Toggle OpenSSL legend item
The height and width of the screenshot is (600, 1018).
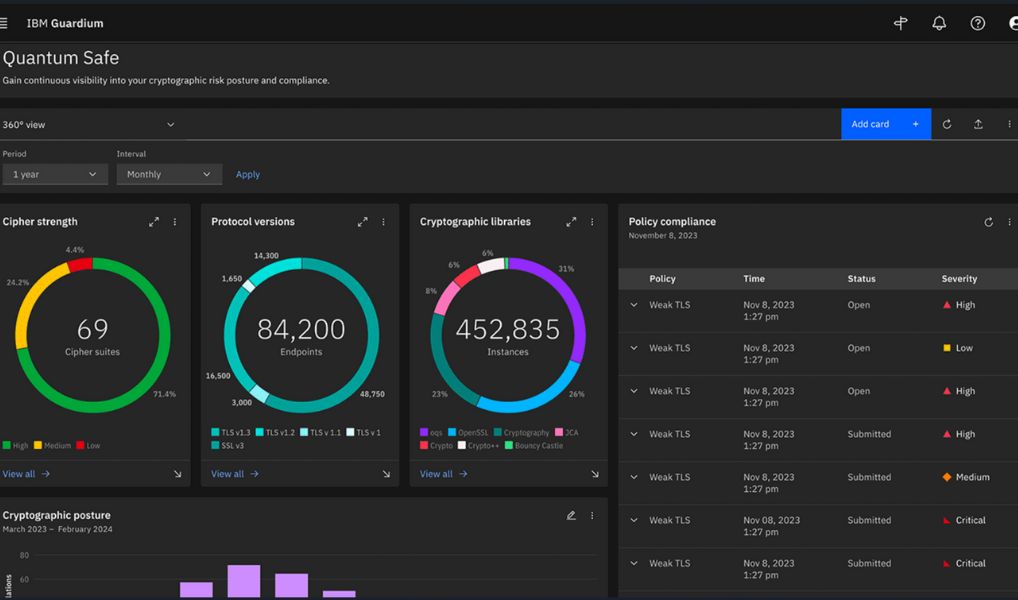pos(468,432)
